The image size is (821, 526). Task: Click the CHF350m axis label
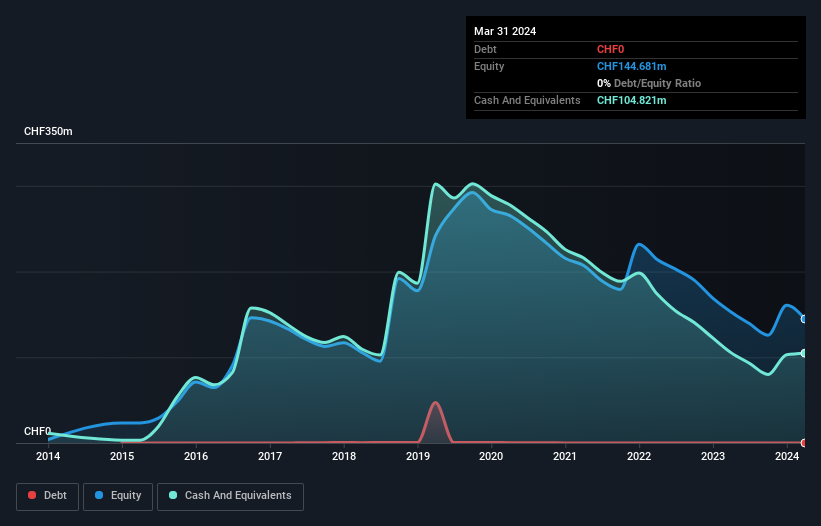click(x=48, y=131)
